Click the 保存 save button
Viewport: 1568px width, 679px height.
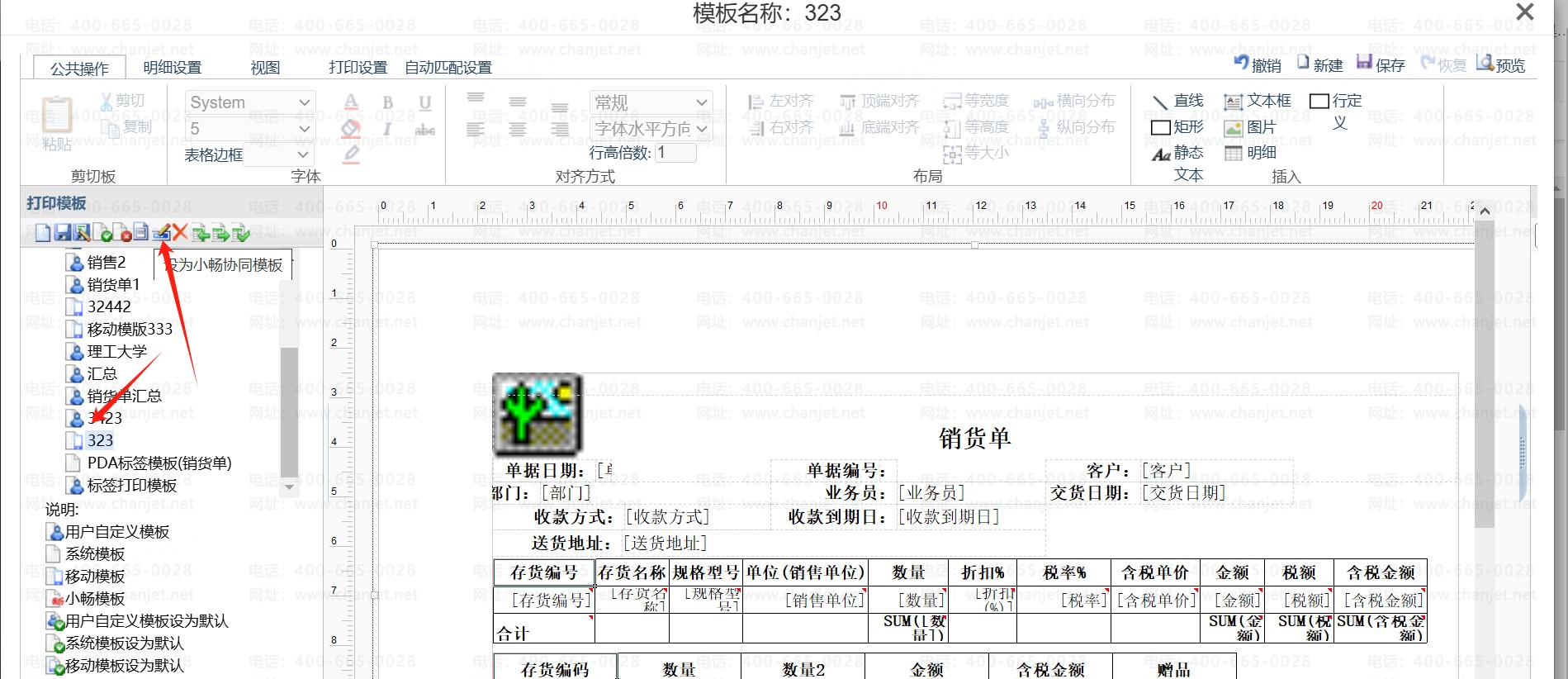click(x=1381, y=64)
